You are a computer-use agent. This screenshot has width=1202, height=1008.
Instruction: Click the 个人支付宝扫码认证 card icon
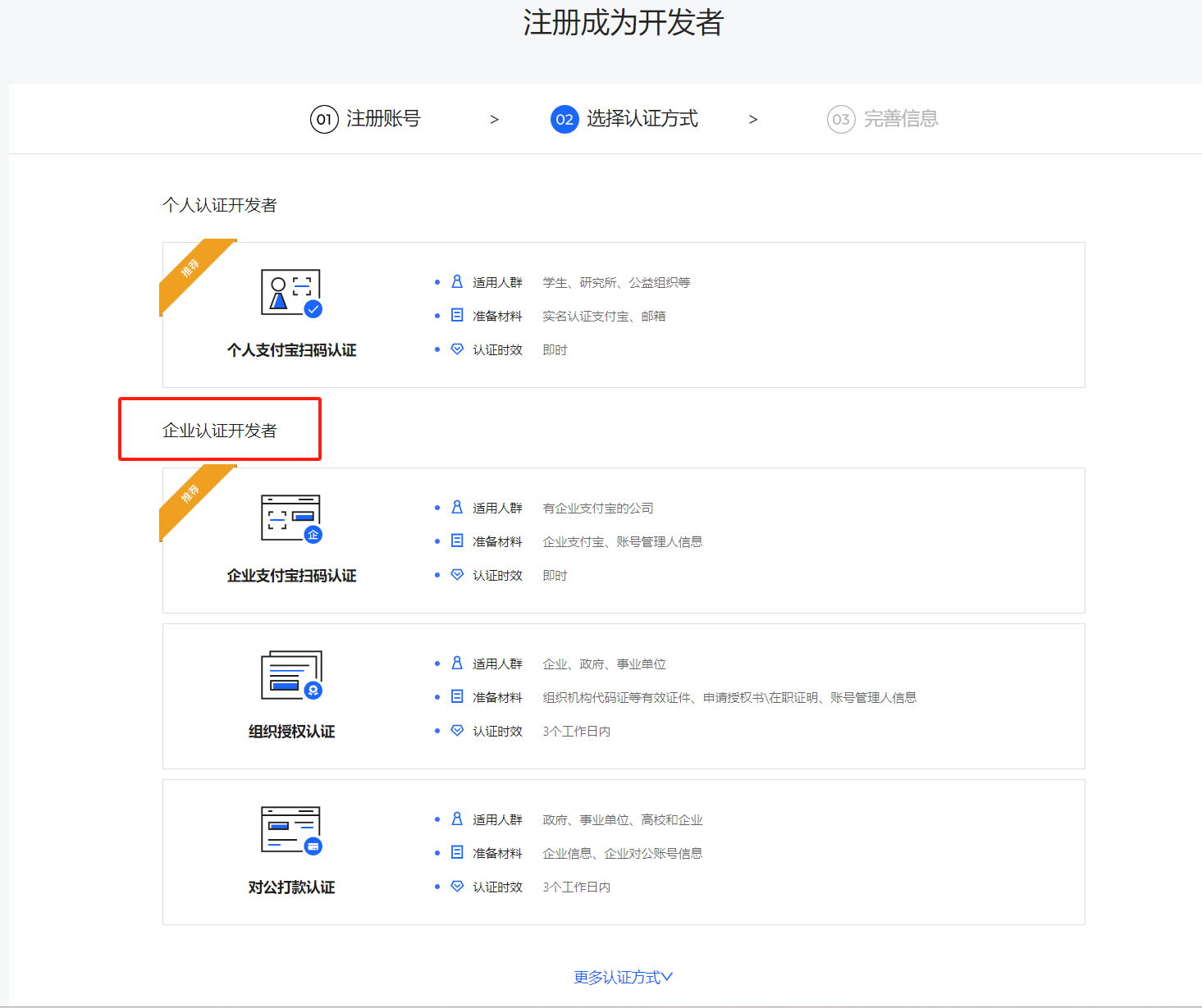[291, 293]
